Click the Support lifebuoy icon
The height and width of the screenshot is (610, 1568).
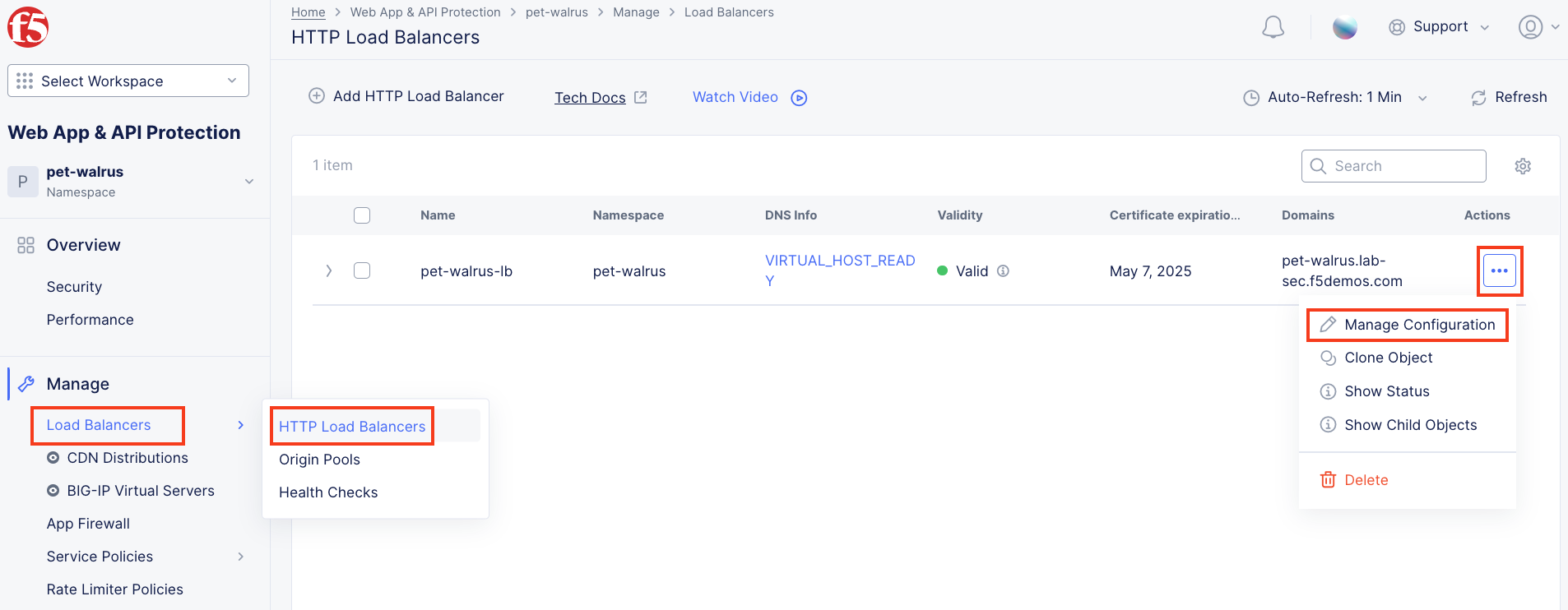1397,27
